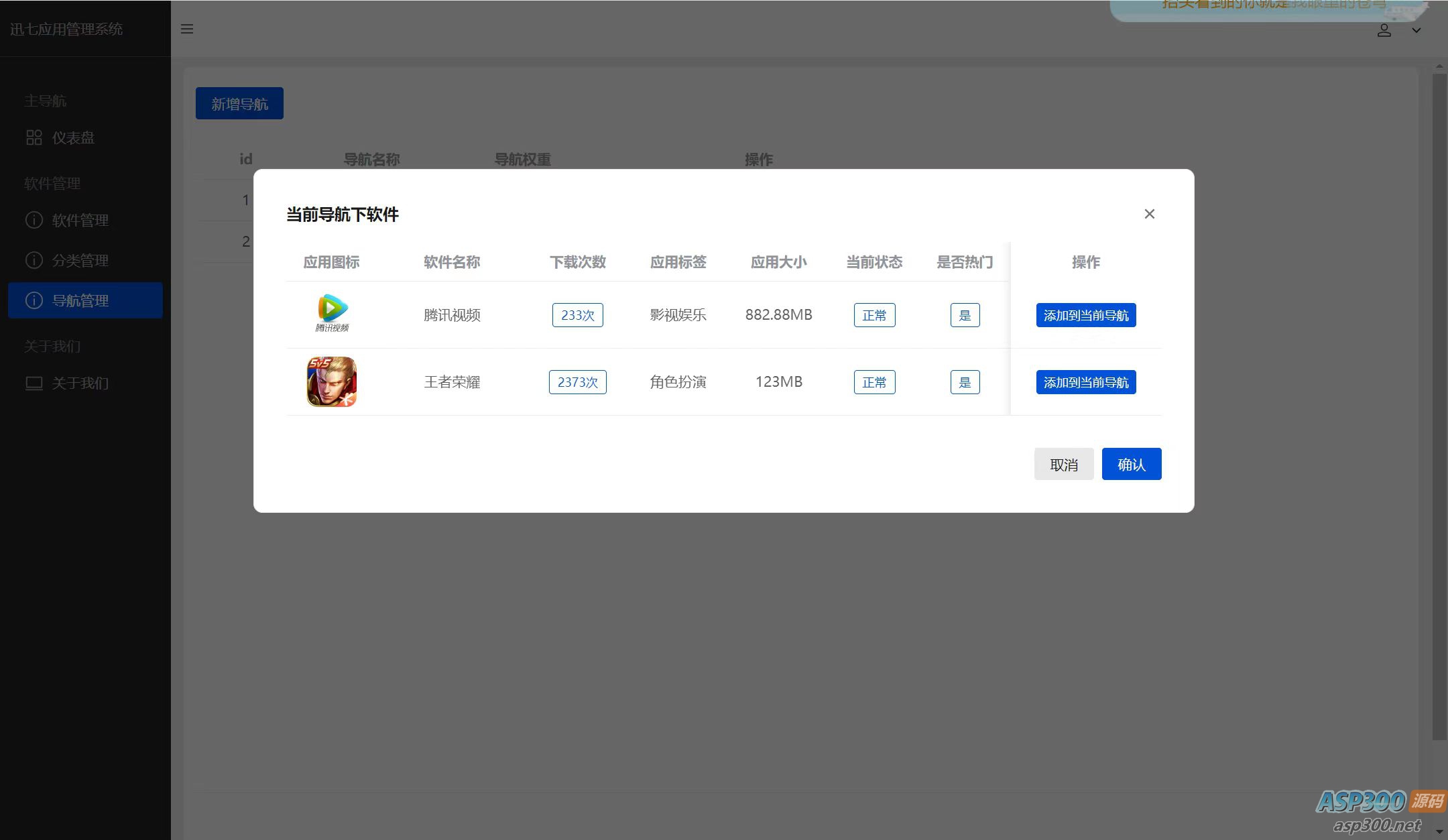Click the hamburger menu collapse icon
Screen dimensions: 1448x840
pyautogui.click(x=187, y=29)
